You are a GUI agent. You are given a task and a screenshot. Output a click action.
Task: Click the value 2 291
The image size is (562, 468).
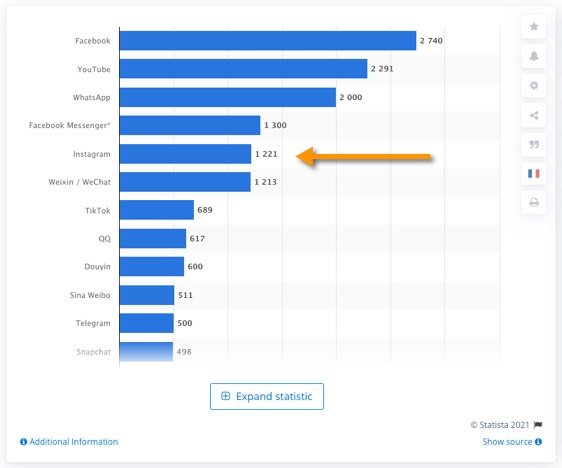point(382,69)
